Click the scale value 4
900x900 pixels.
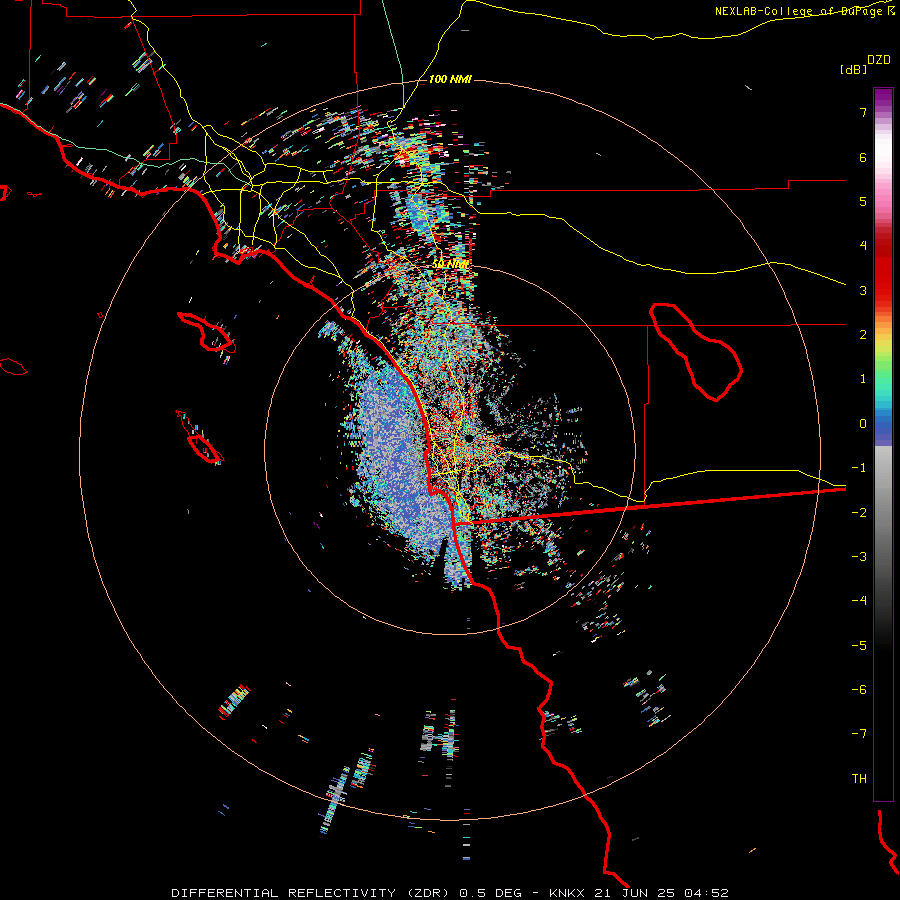[863, 246]
